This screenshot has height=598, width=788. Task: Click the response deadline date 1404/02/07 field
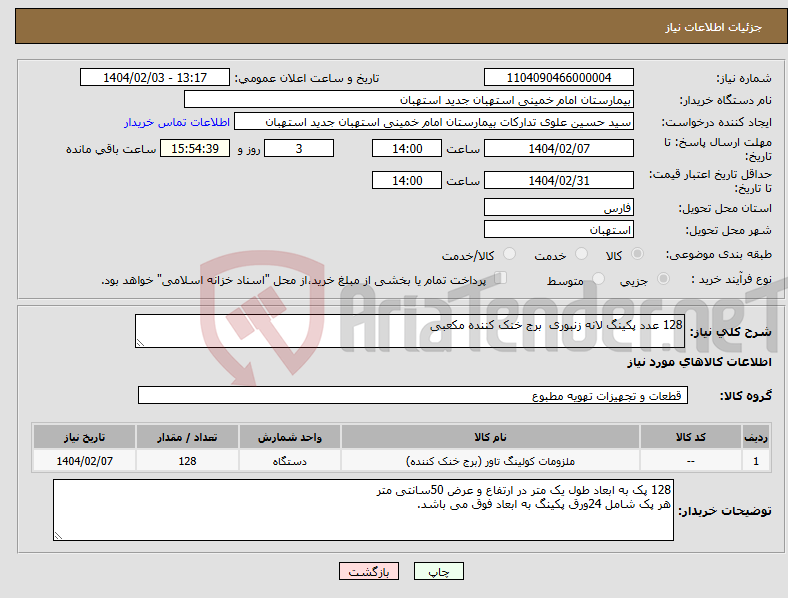[x=558, y=148]
